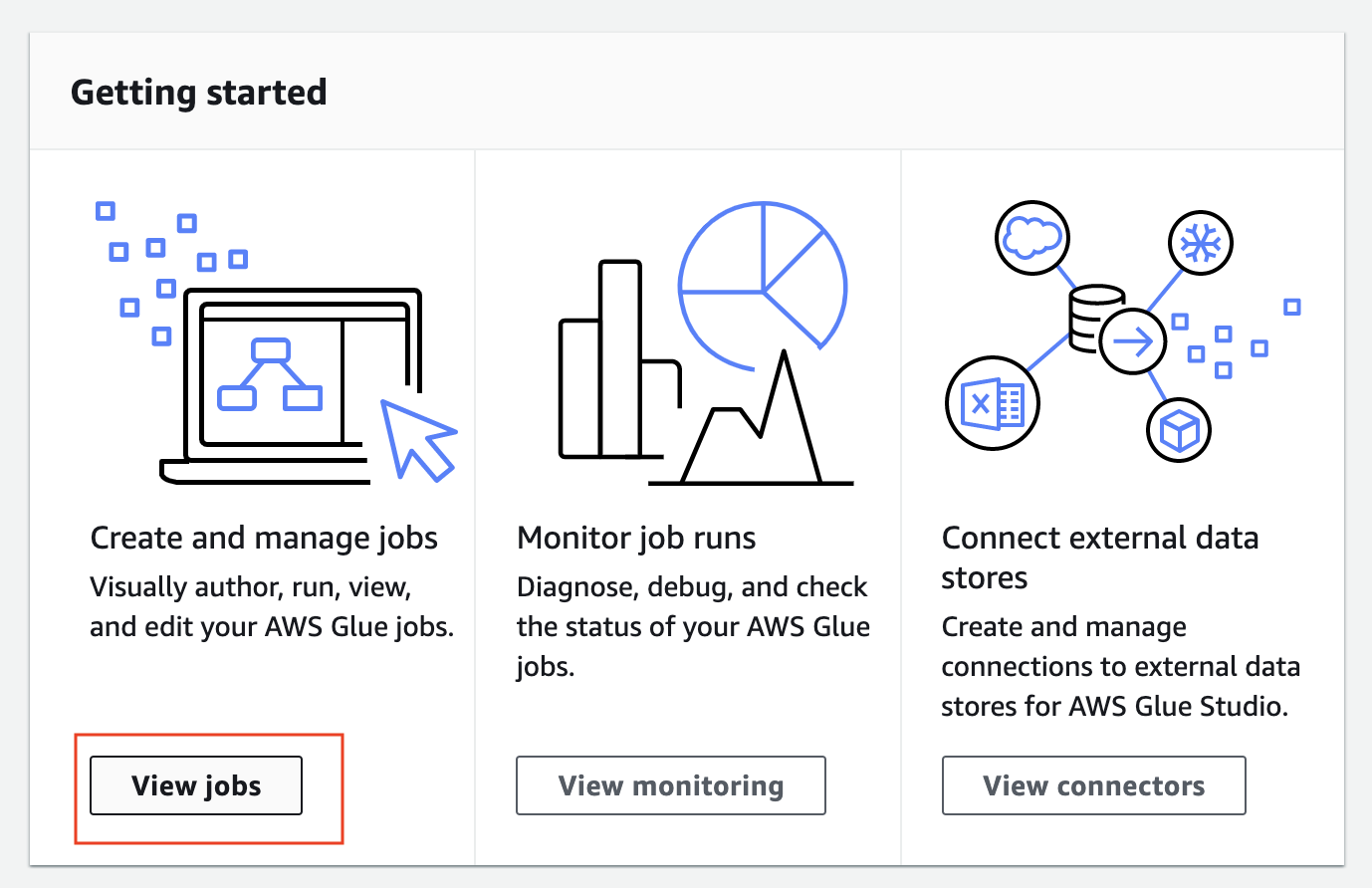Click the Create and manage jobs title
The width and height of the screenshot is (1372, 888).
coord(264,538)
